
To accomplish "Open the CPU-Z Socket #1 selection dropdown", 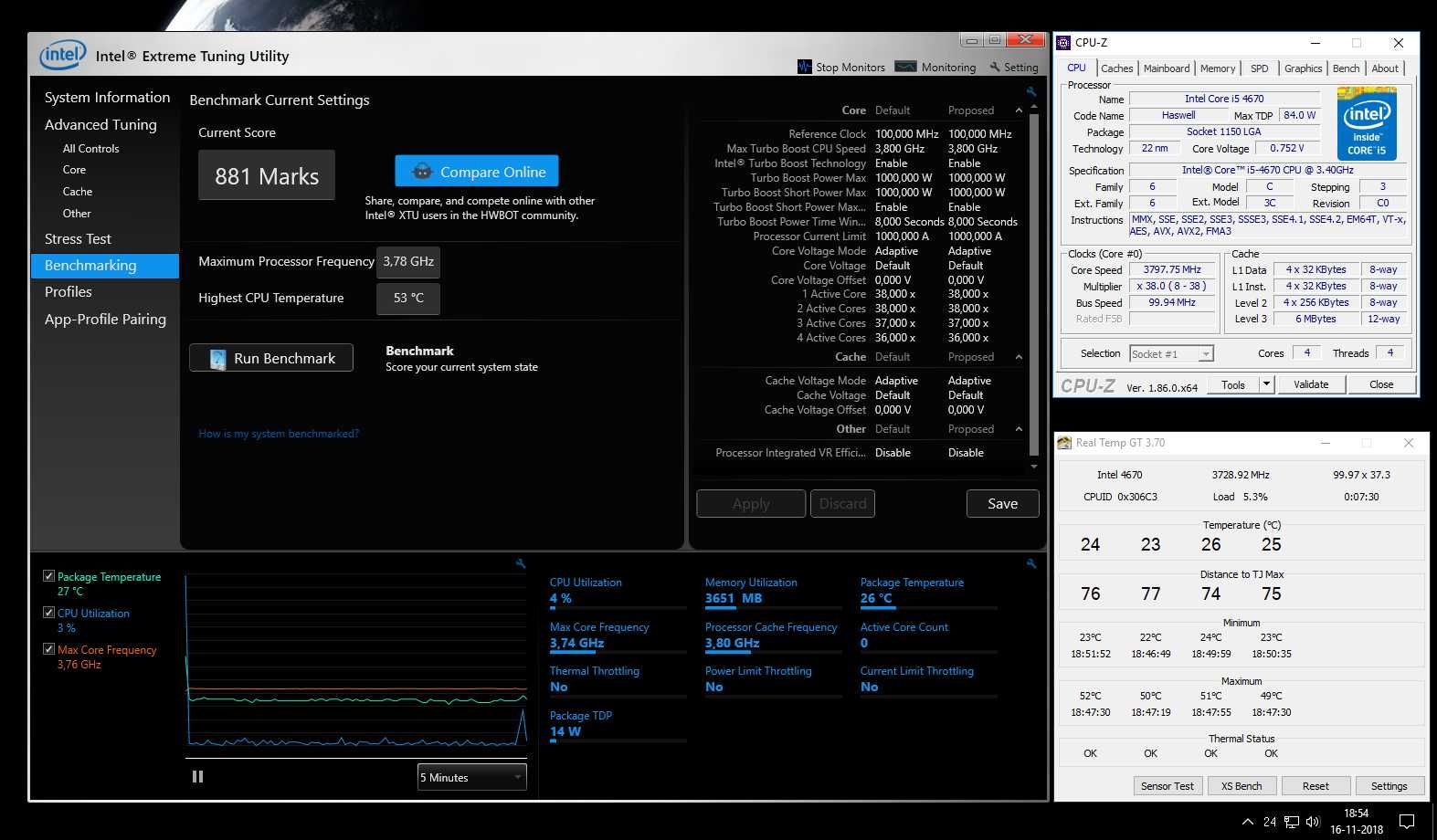I will click(1171, 353).
